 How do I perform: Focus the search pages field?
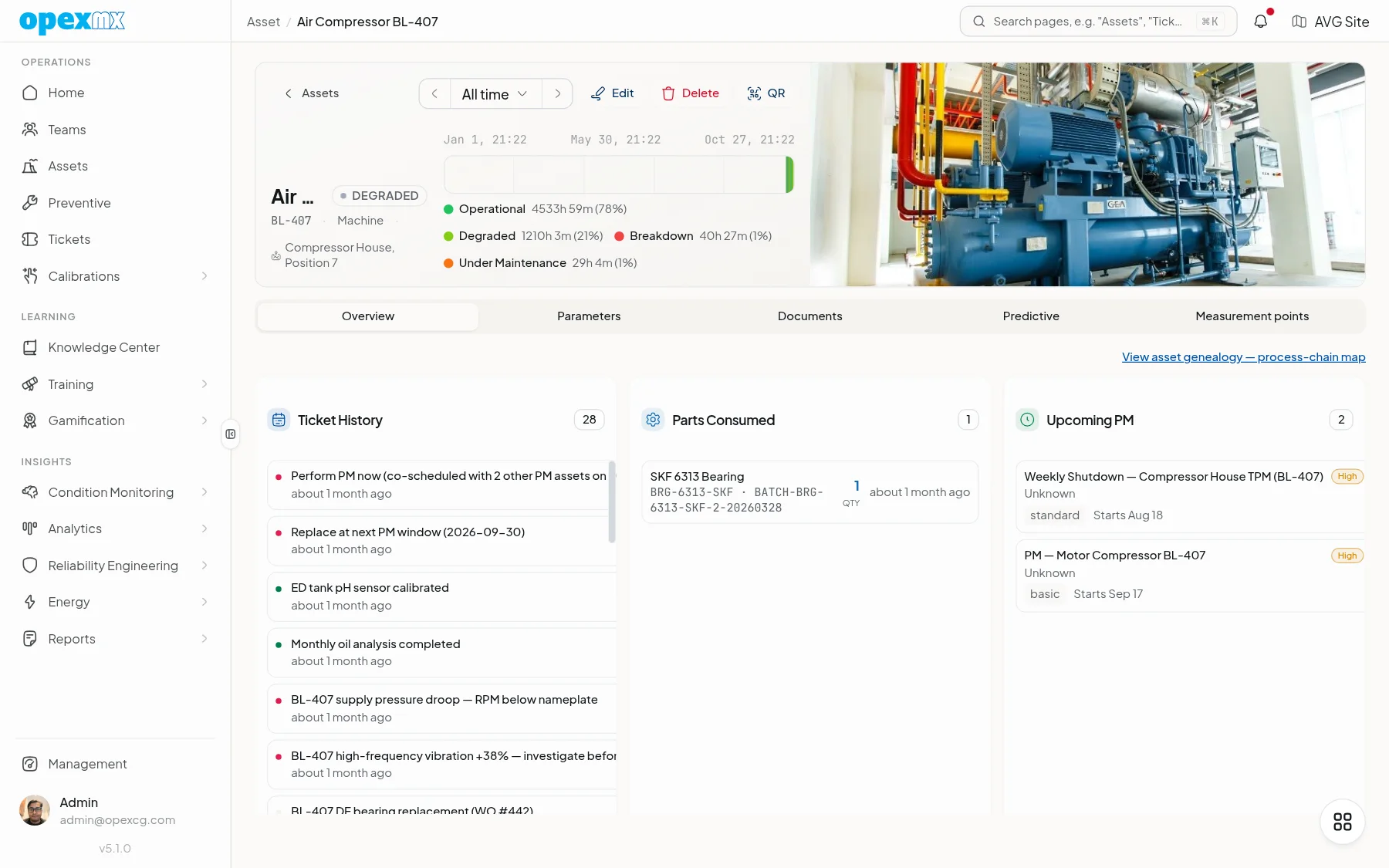(x=1098, y=22)
